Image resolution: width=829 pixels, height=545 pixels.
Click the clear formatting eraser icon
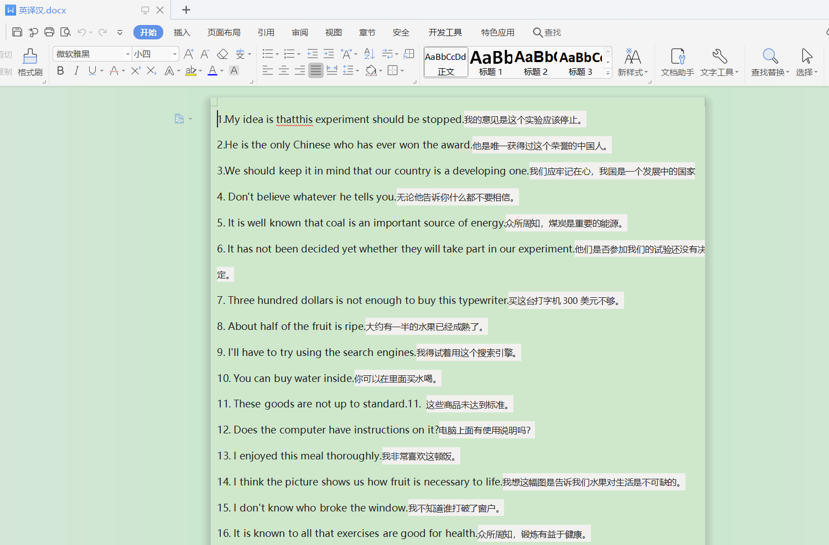pos(223,54)
